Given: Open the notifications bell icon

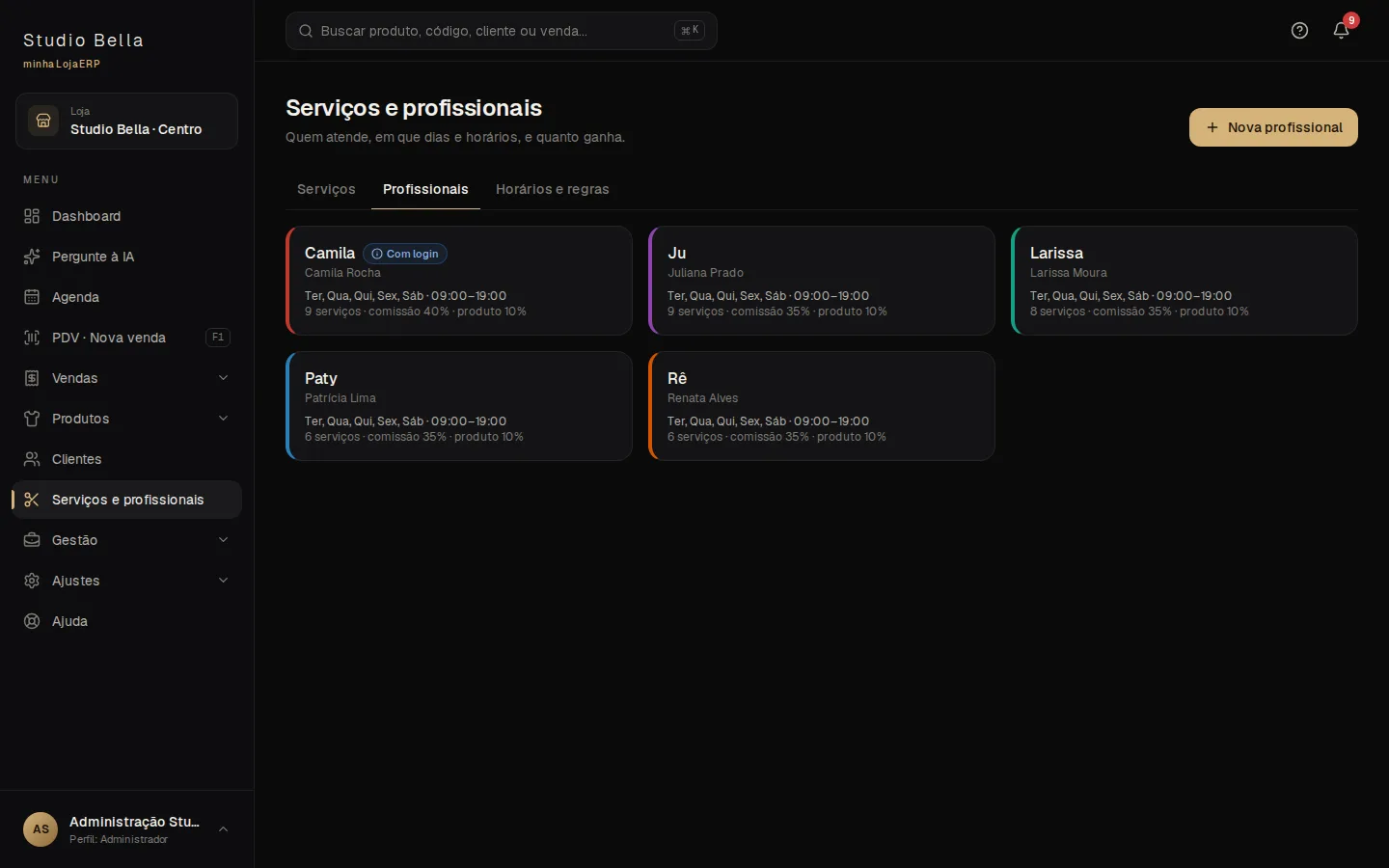Looking at the screenshot, I should pyautogui.click(x=1341, y=31).
